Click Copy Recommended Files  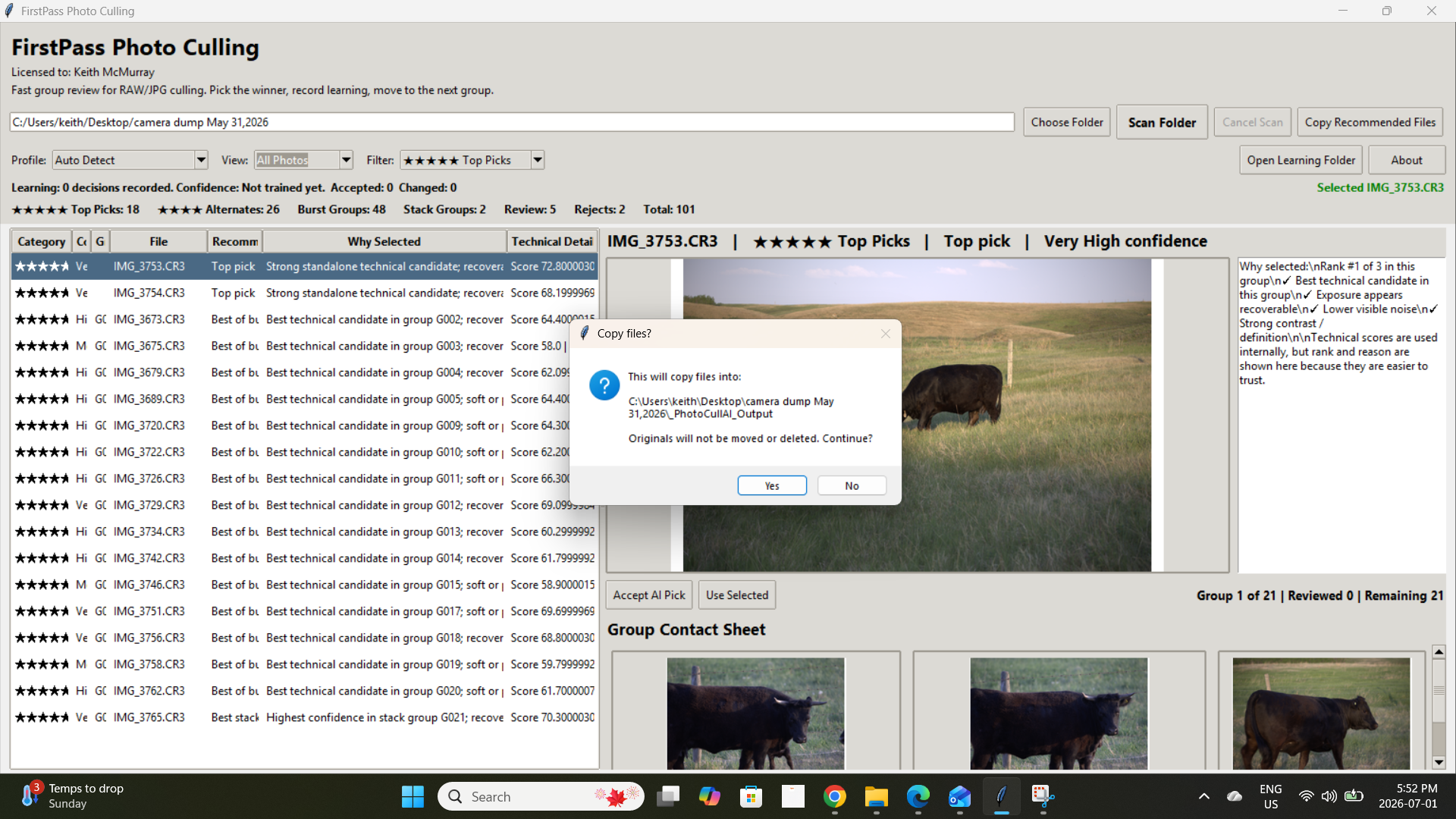1370,122
